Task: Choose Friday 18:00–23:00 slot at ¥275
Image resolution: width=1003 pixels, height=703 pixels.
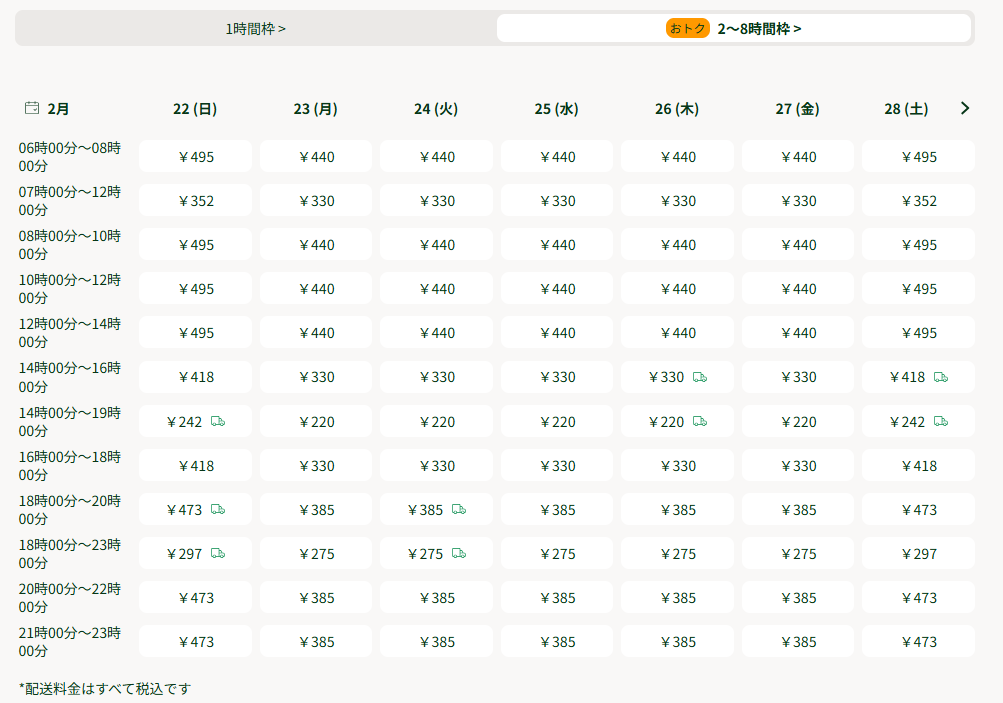Action: click(798, 554)
